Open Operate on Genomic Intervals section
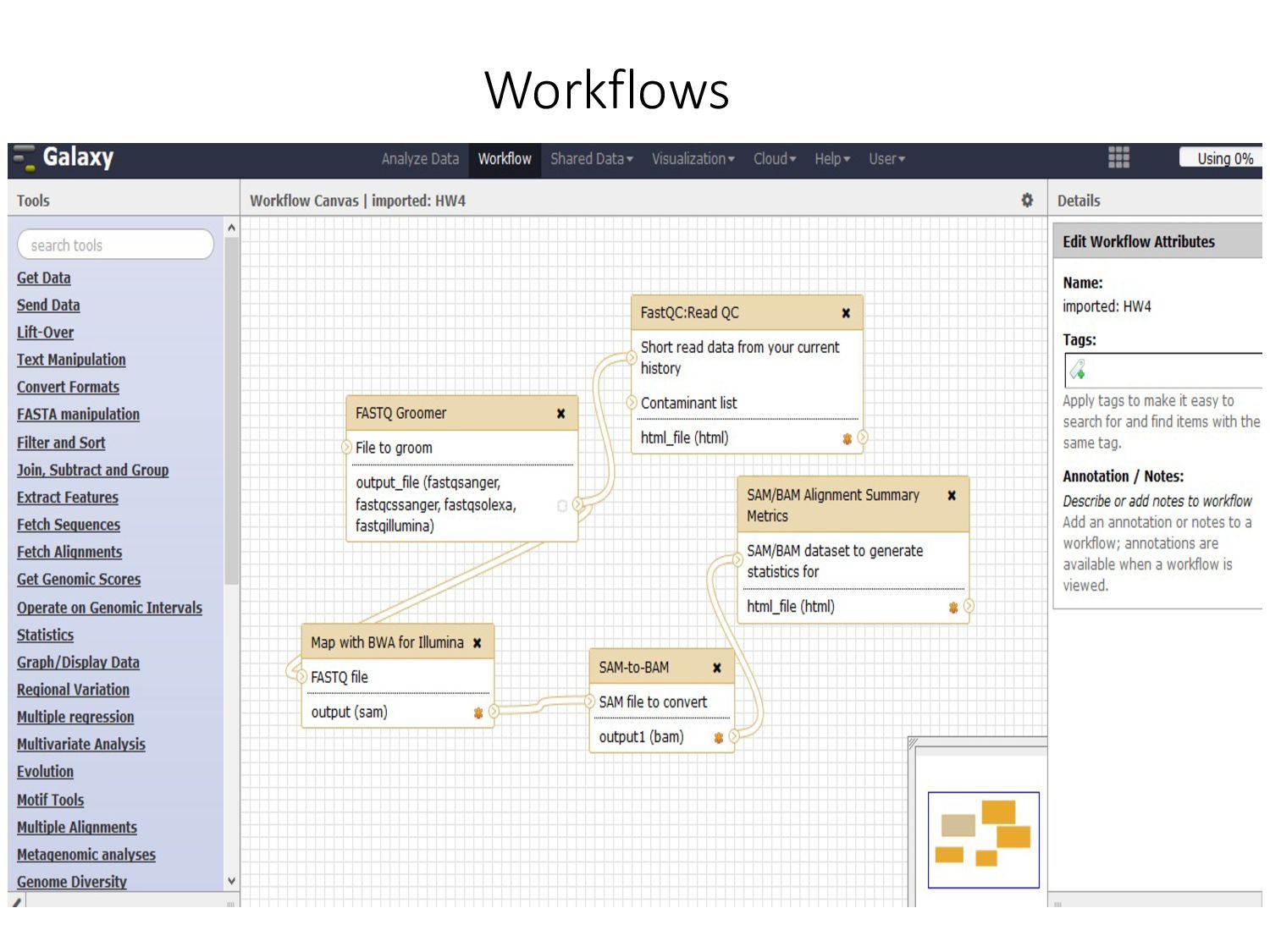 [110, 608]
